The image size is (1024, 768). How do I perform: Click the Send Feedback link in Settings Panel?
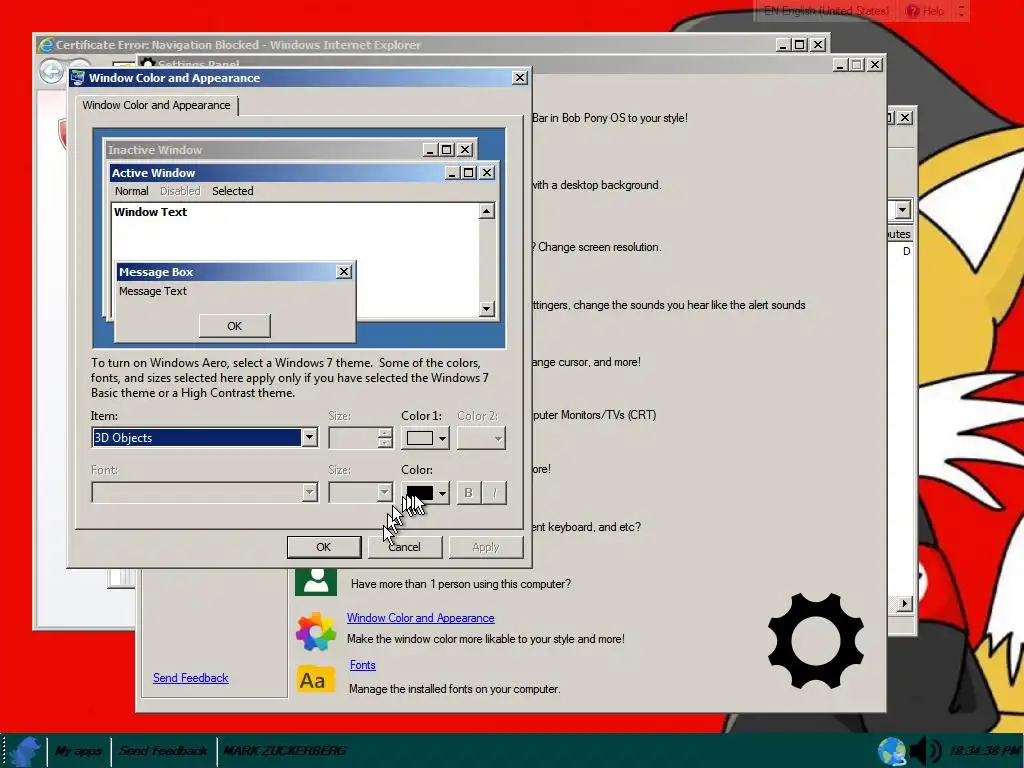click(x=191, y=678)
